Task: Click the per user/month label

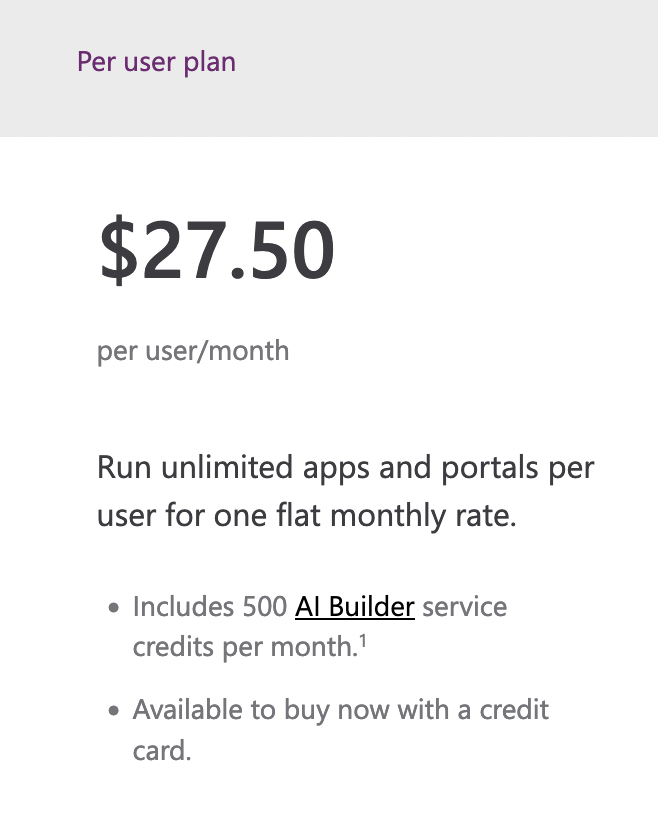Action: [193, 352]
